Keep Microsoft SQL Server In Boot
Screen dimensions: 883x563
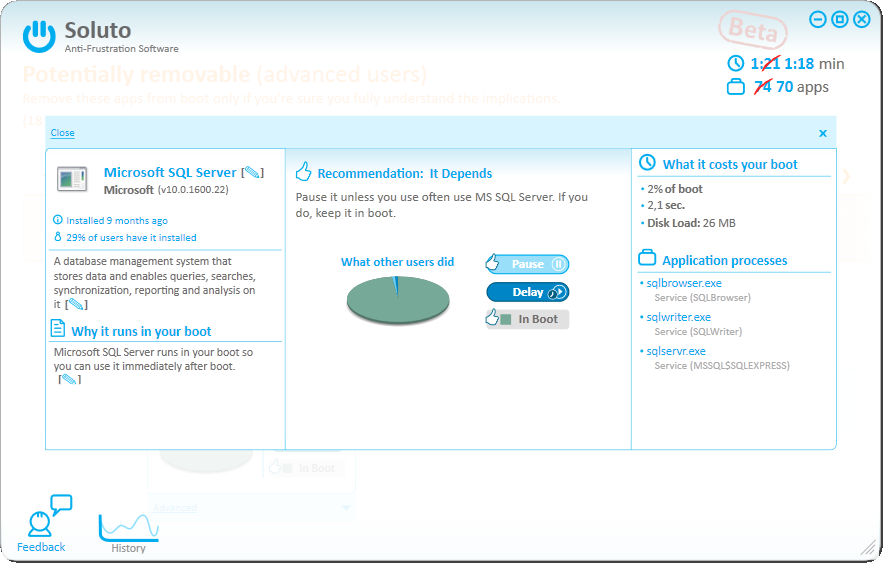[x=528, y=319]
